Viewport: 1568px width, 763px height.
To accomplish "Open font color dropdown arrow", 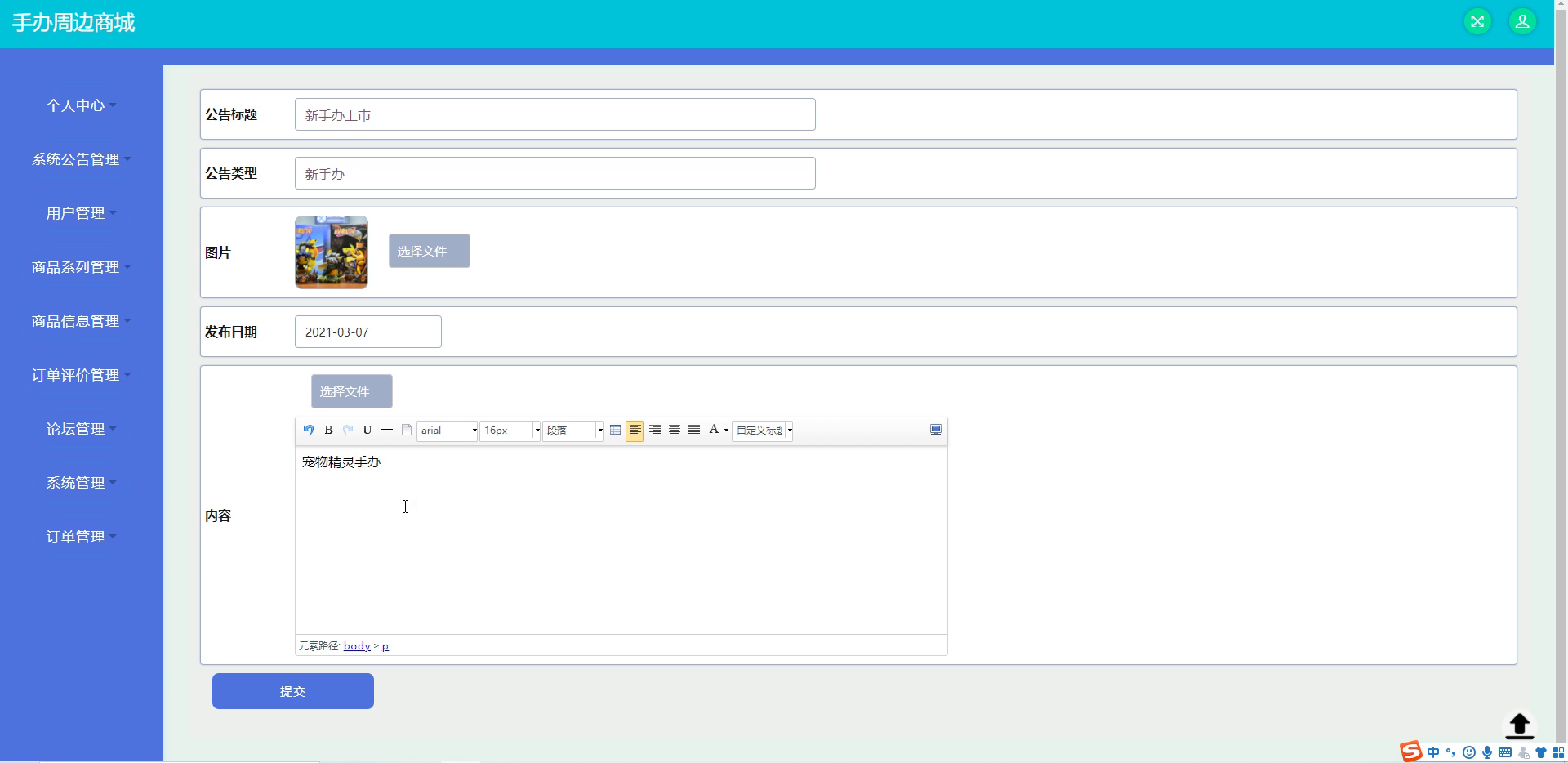I will pos(726,431).
